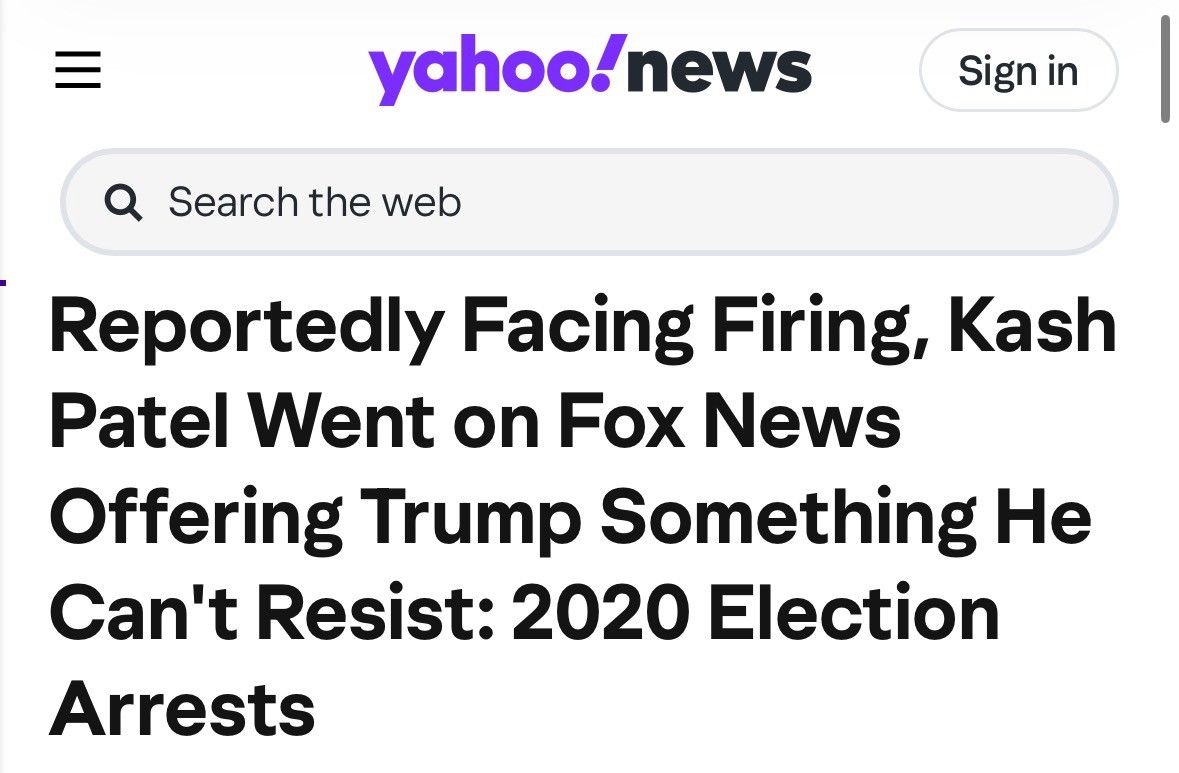Grab the page's vertical scrollbar thumb
The height and width of the screenshot is (773, 1179).
(1165, 68)
